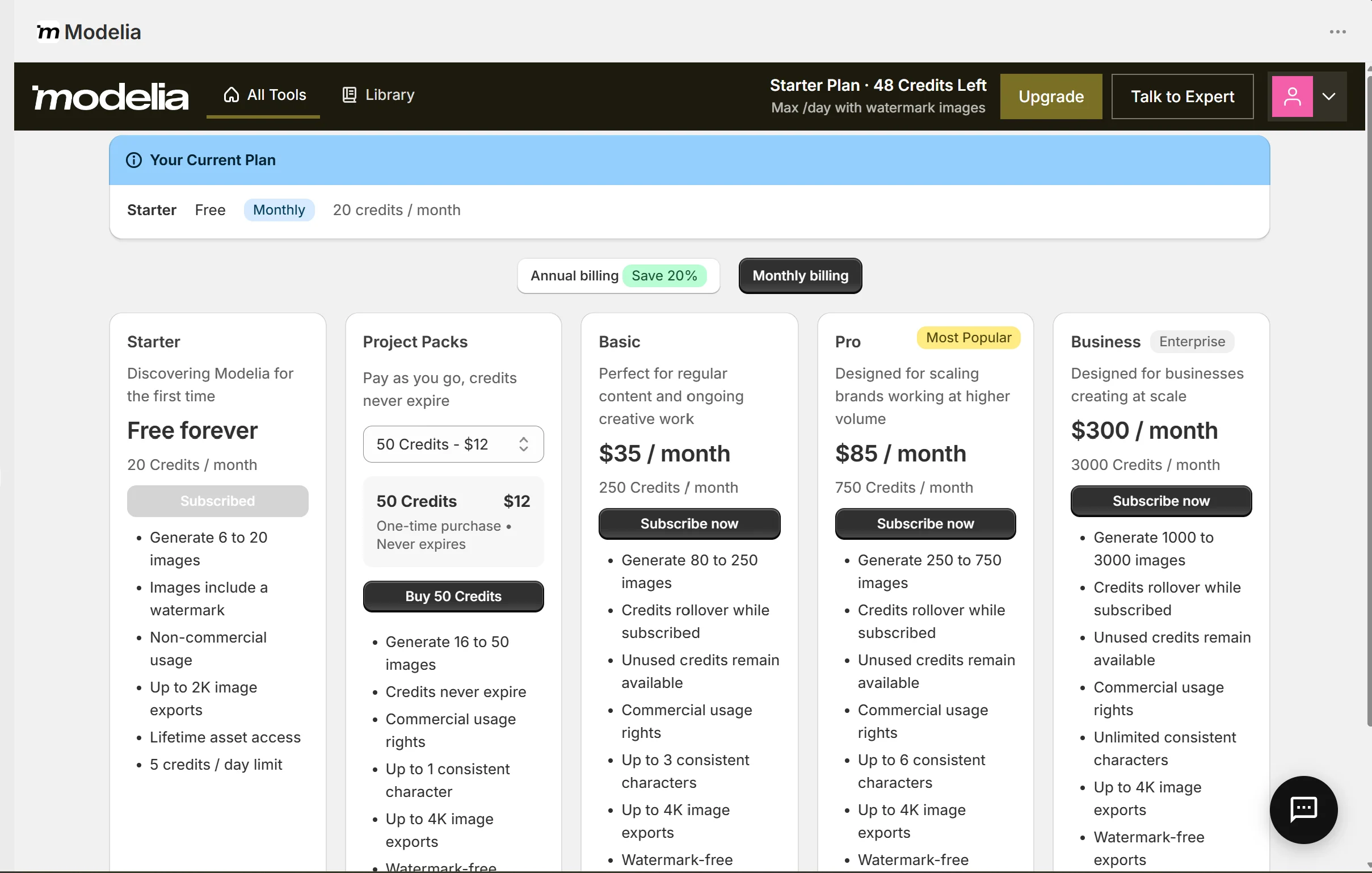Click the Save 20% badge
Screen dimensions: 1372x873
[664, 276]
